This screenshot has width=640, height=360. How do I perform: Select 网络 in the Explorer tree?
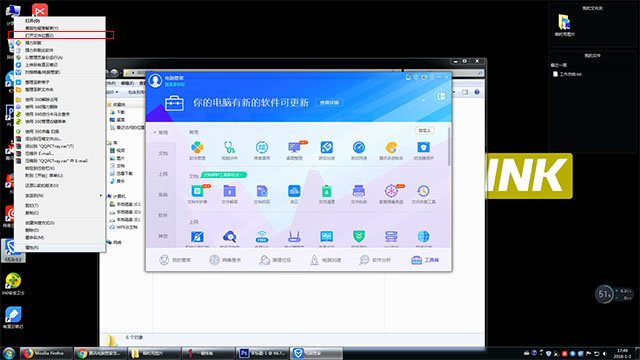[114, 242]
